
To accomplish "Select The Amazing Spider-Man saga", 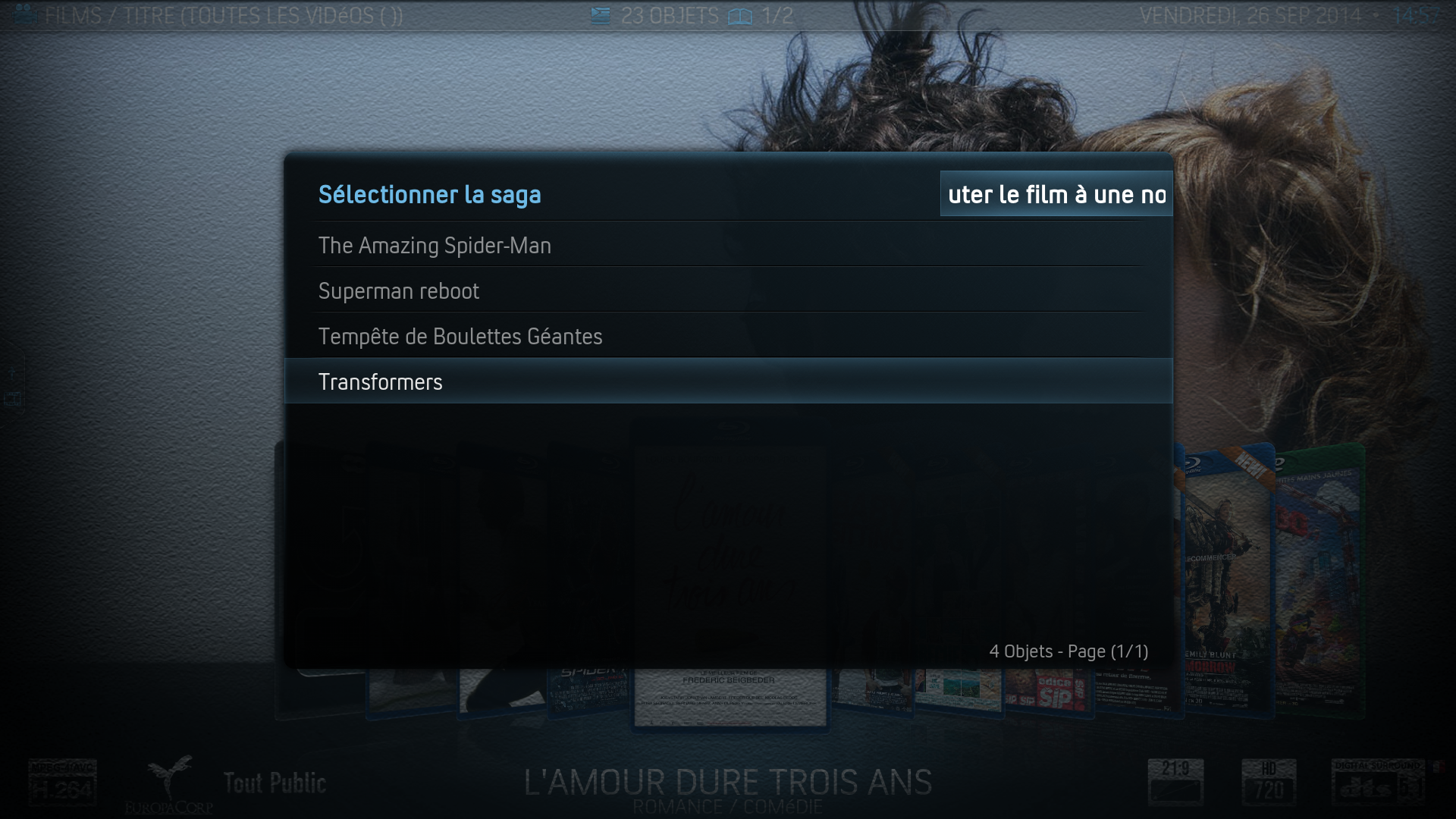I will (728, 245).
